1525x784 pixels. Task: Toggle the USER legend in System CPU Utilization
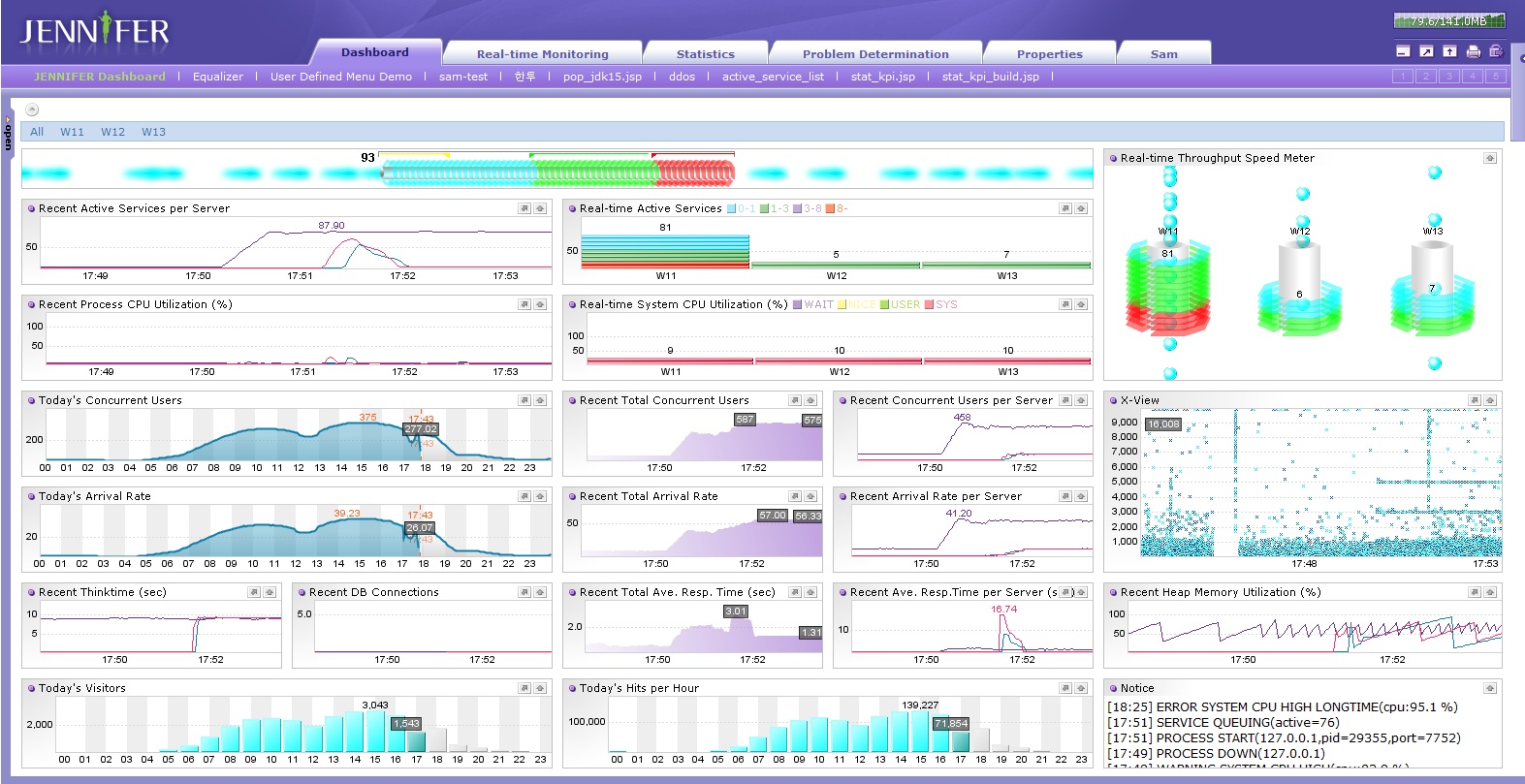900,304
